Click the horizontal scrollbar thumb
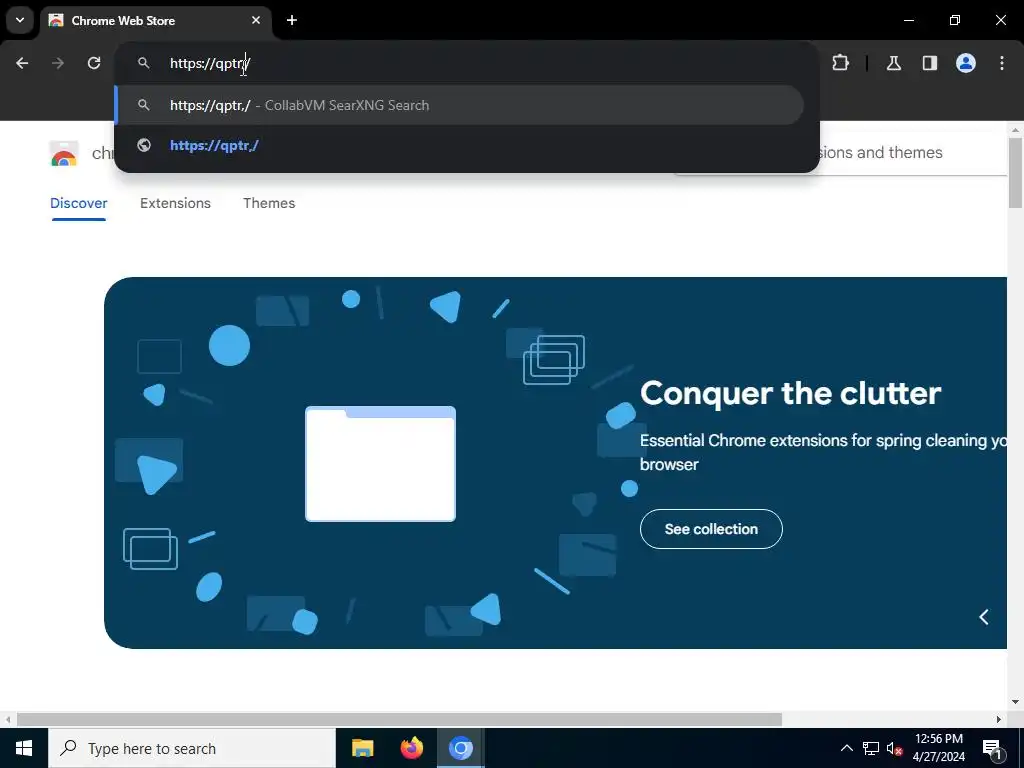The height and width of the screenshot is (768, 1024). [x=399, y=720]
